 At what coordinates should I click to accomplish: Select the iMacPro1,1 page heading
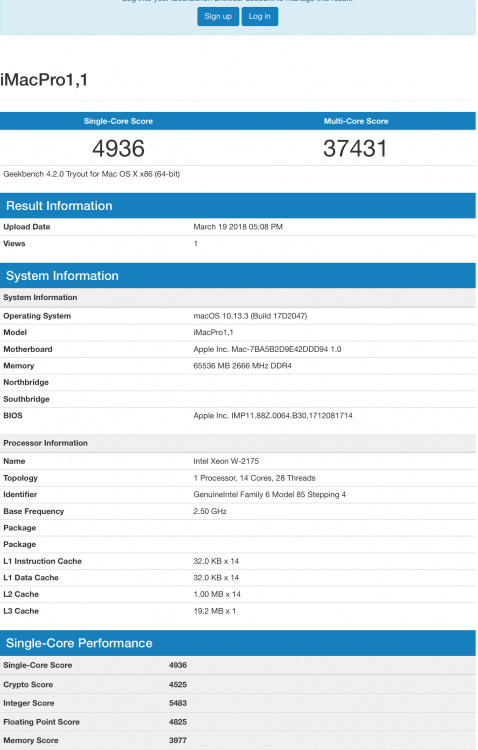[x=44, y=79]
